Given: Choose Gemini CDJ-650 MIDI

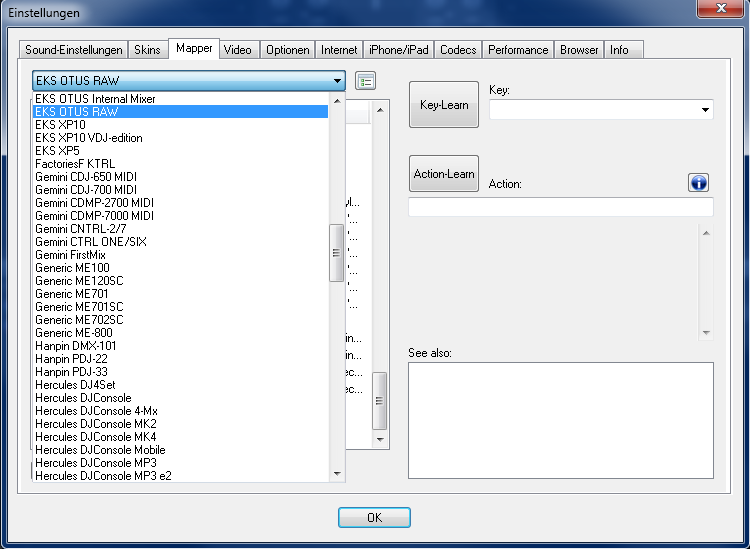Looking at the screenshot, I should point(181,176).
